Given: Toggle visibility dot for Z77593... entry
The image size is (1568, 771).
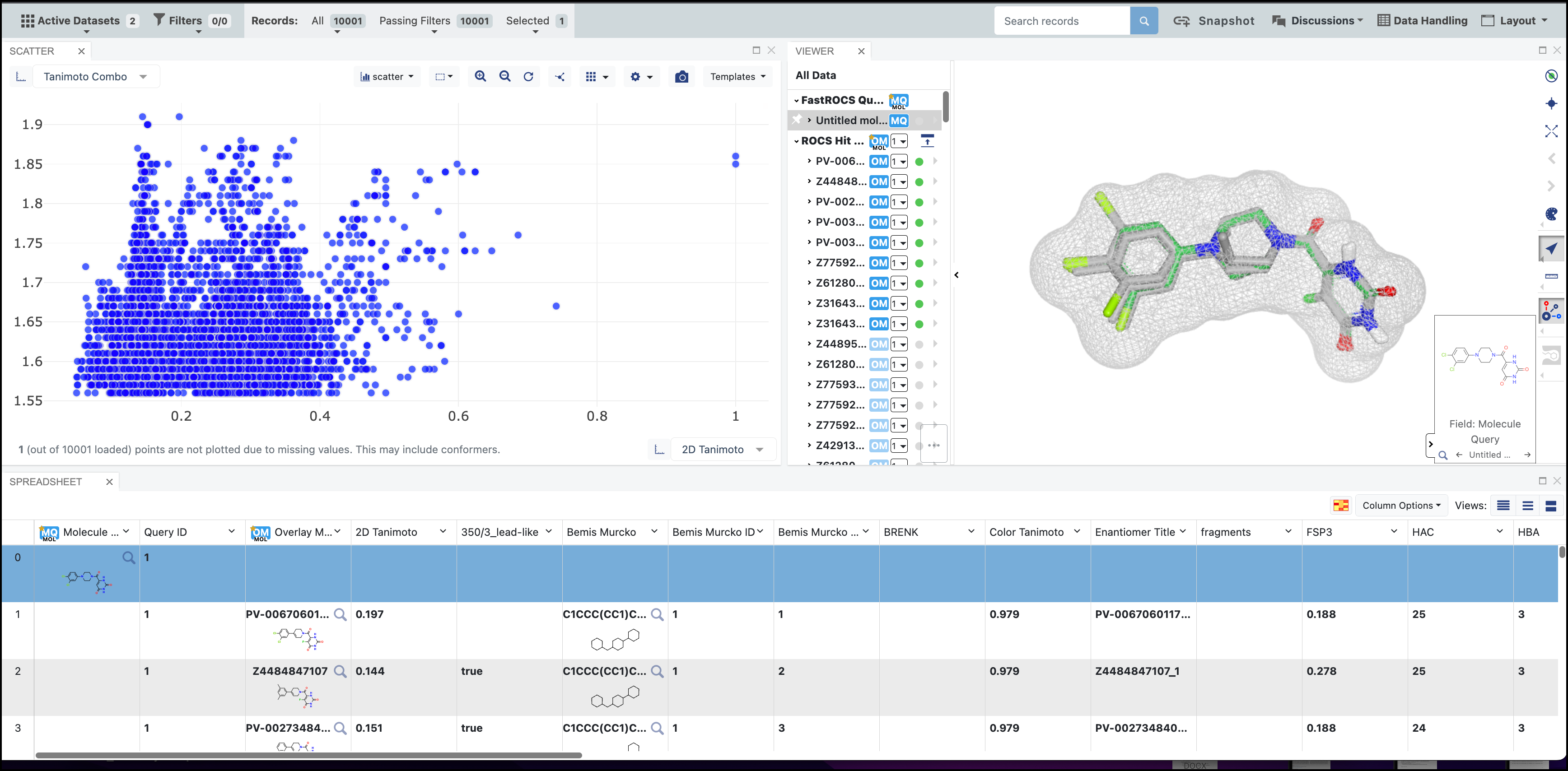Looking at the screenshot, I should pos(919,385).
